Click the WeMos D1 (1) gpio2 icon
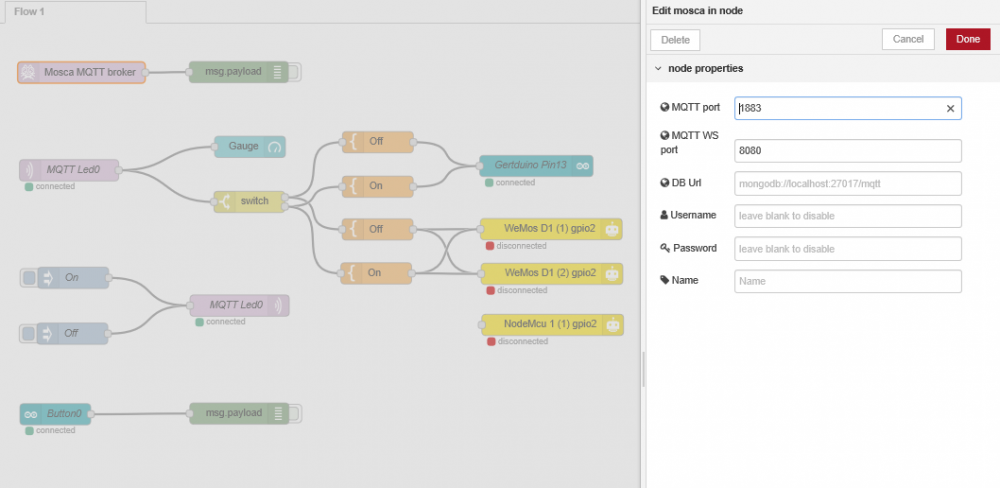The width and height of the screenshot is (1000, 488). [612, 228]
